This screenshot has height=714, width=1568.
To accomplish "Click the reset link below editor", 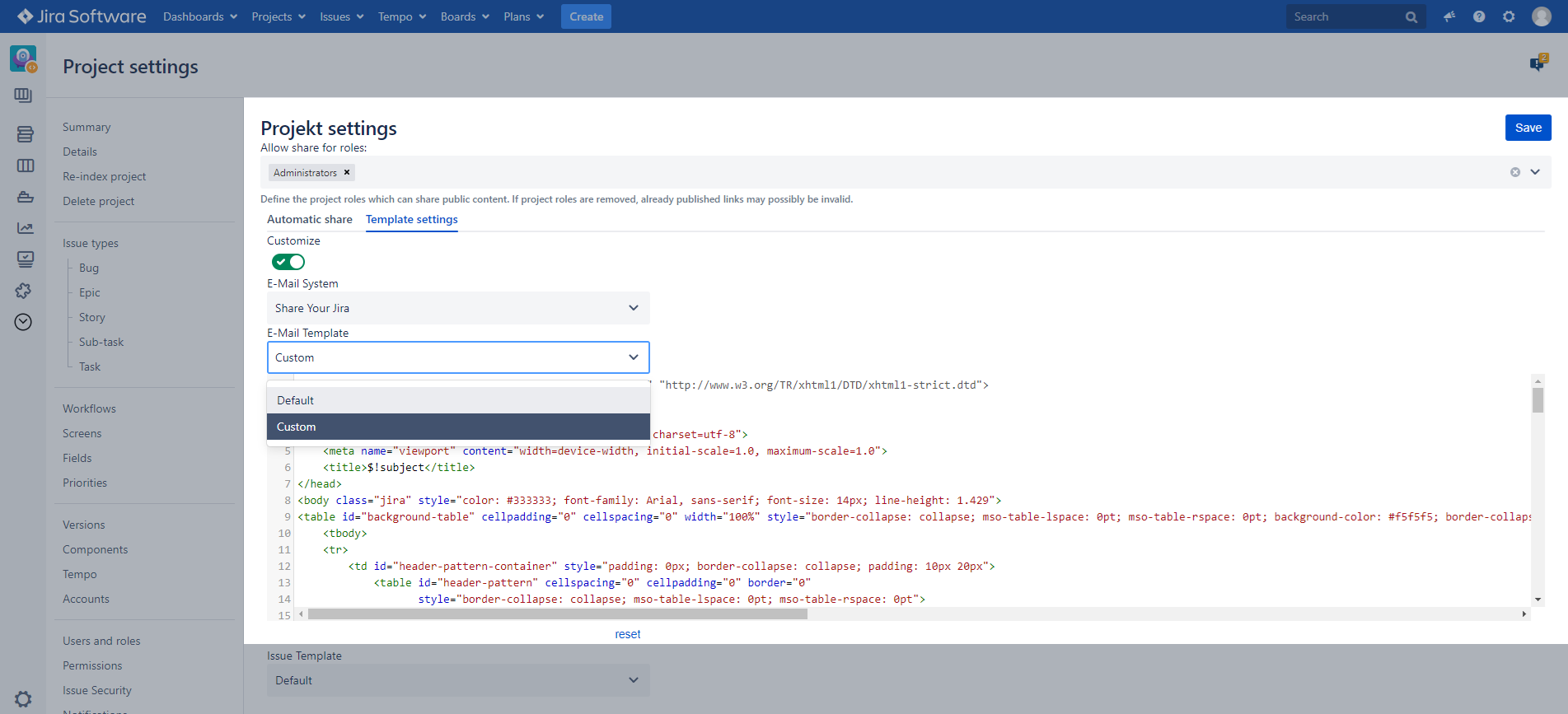I will pos(627,634).
